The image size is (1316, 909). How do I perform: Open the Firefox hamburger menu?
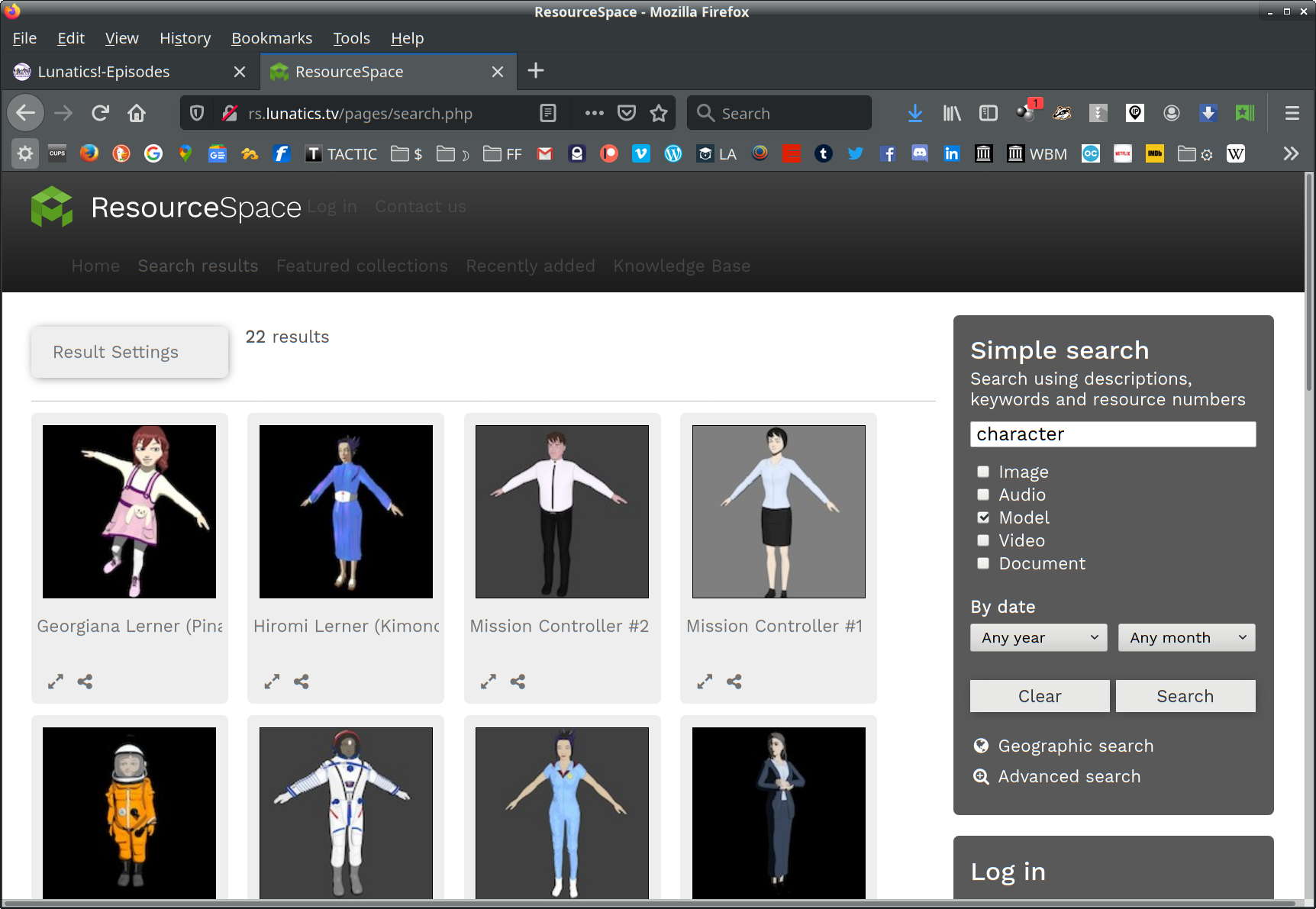[1292, 114]
